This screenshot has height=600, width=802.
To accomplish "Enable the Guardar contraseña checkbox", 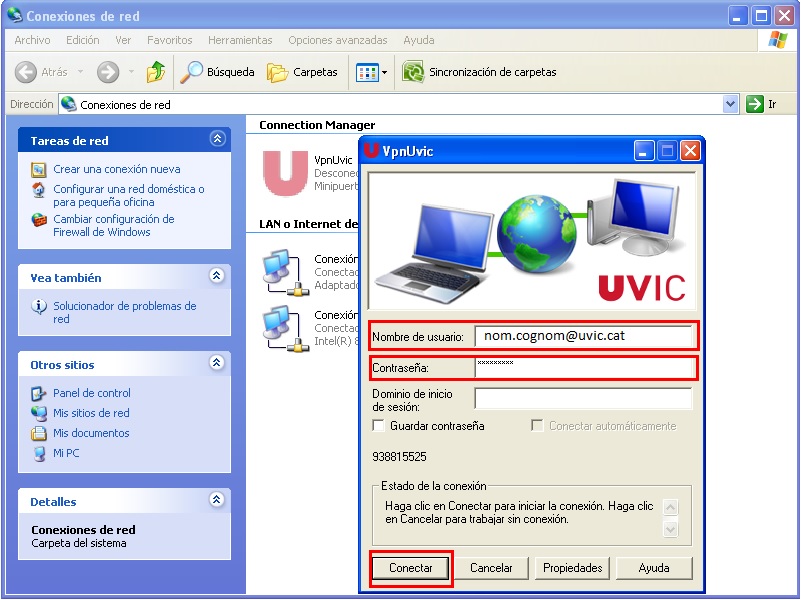I will coord(378,426).
